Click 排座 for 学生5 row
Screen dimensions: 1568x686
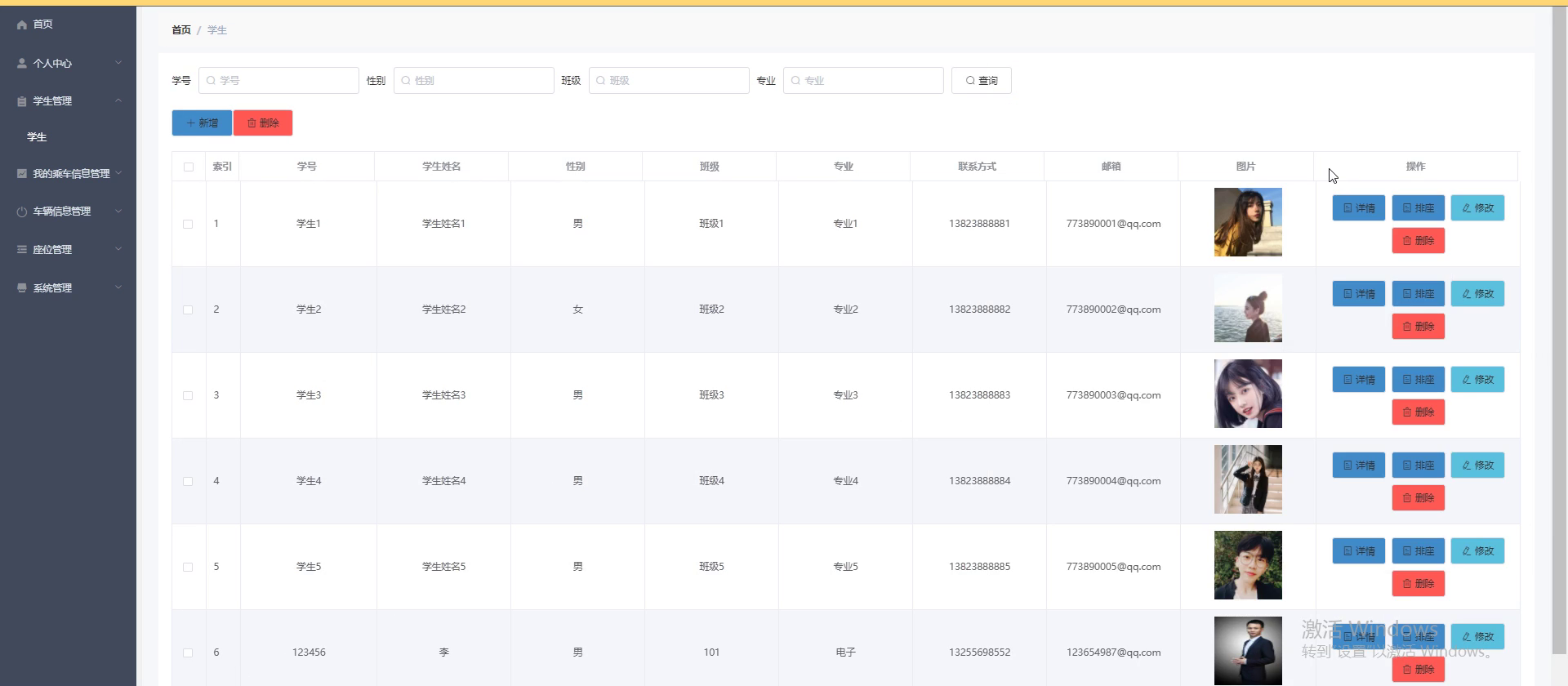(1419, 551)
